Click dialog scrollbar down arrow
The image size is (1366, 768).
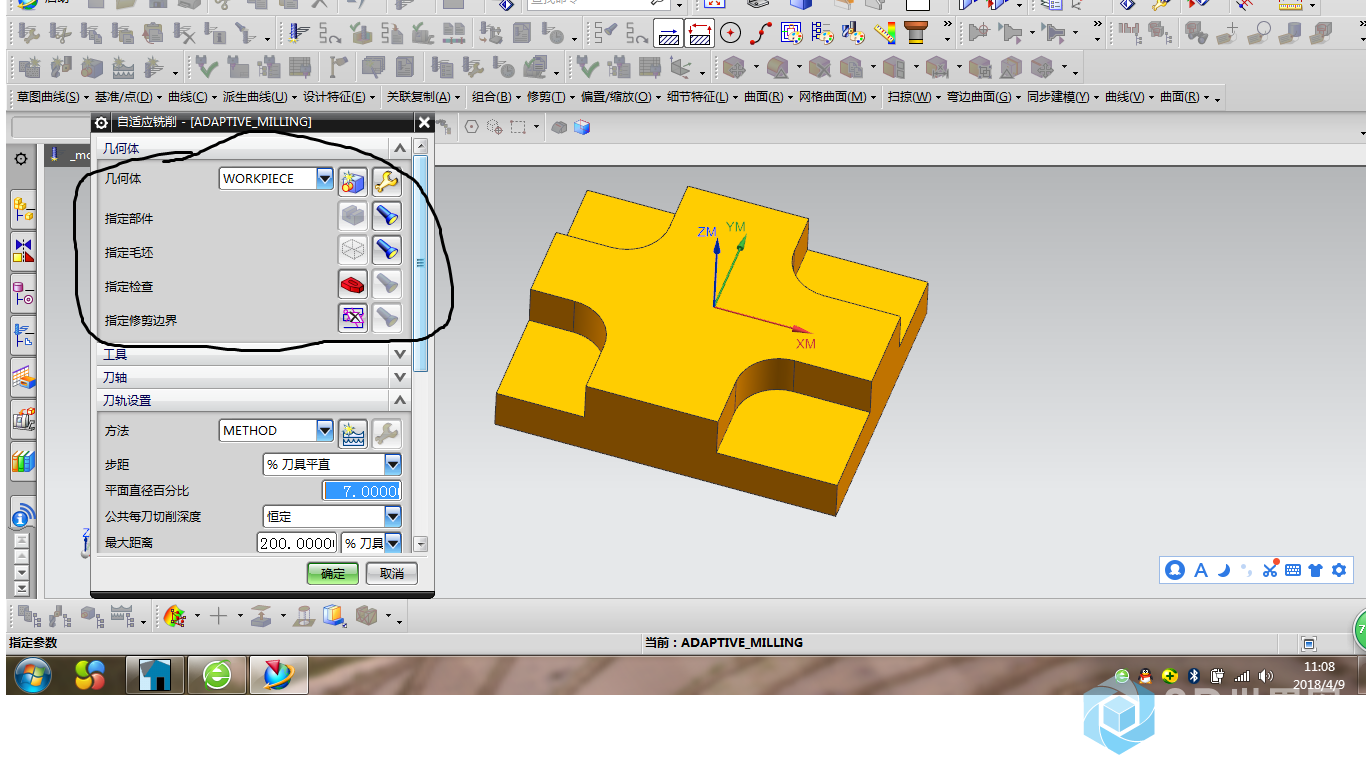(420, 544)
